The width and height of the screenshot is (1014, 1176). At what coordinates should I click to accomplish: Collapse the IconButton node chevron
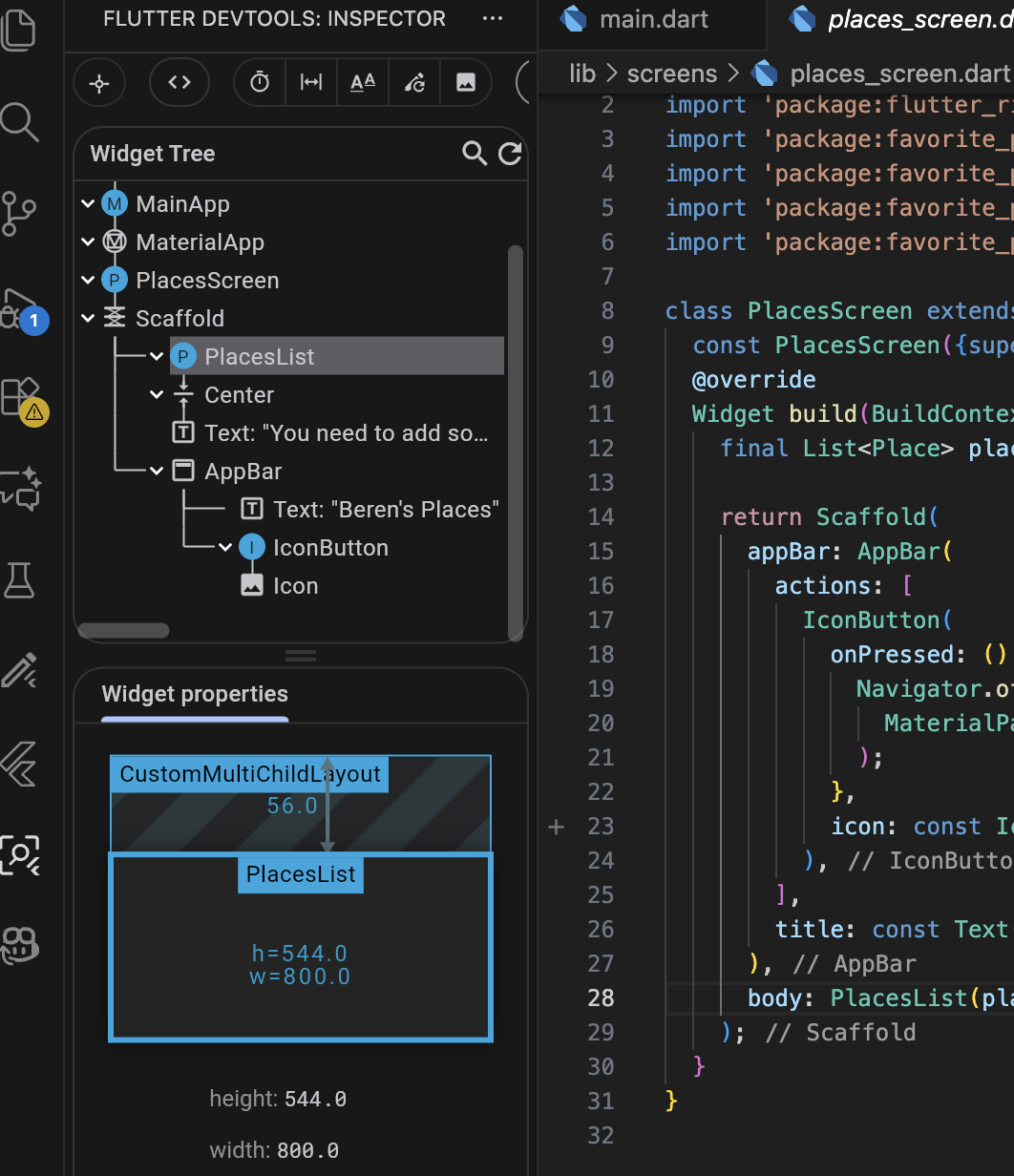pos(226,548)
